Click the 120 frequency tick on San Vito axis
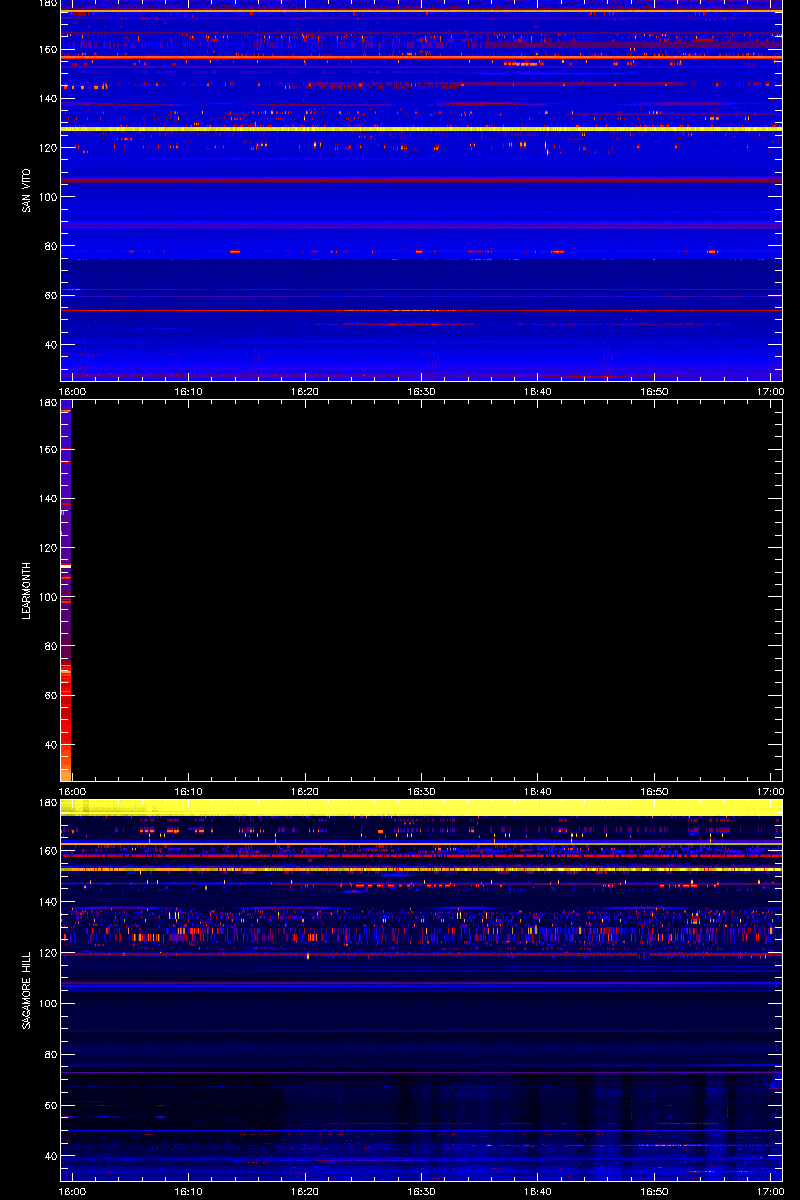Screen dimensions: 800x1200 [x=47, y=148]
